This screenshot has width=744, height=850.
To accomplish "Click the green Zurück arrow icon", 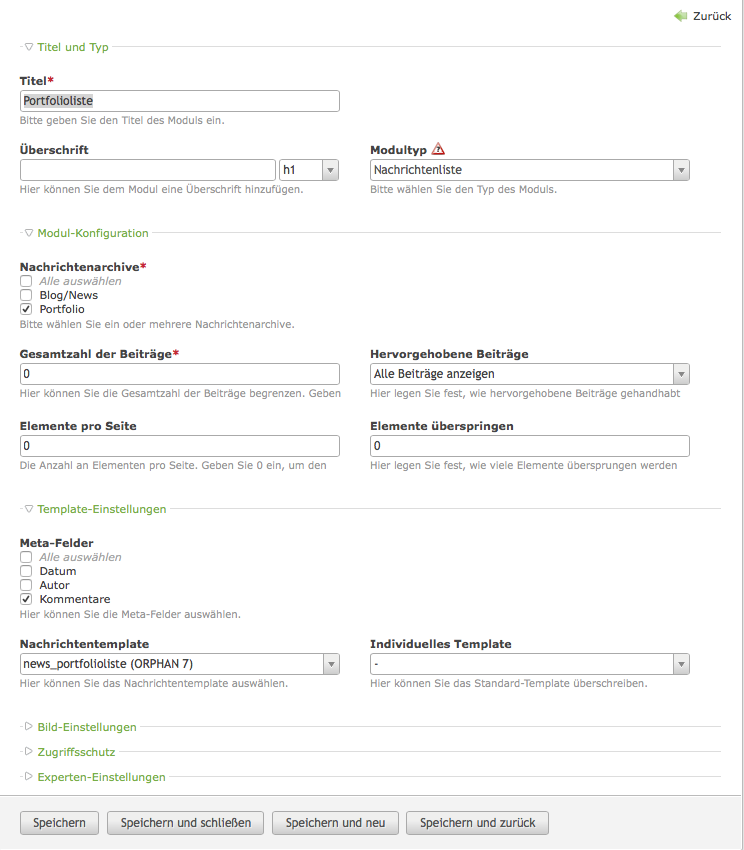I will [x=681, y=16].
